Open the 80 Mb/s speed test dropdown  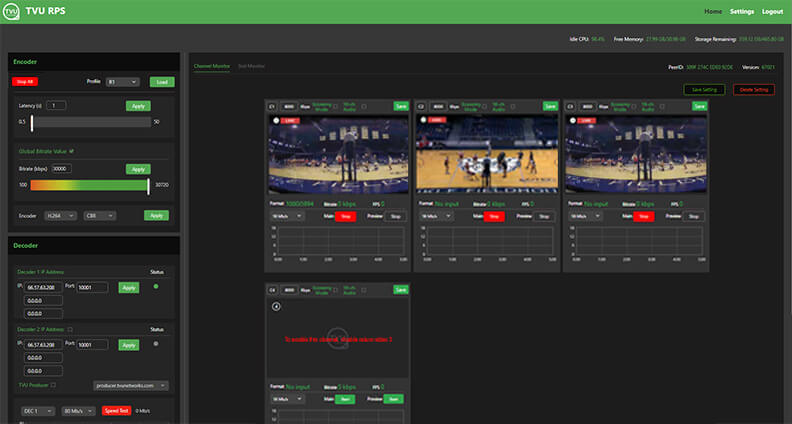pyautogui.click(x=78, y=411)
